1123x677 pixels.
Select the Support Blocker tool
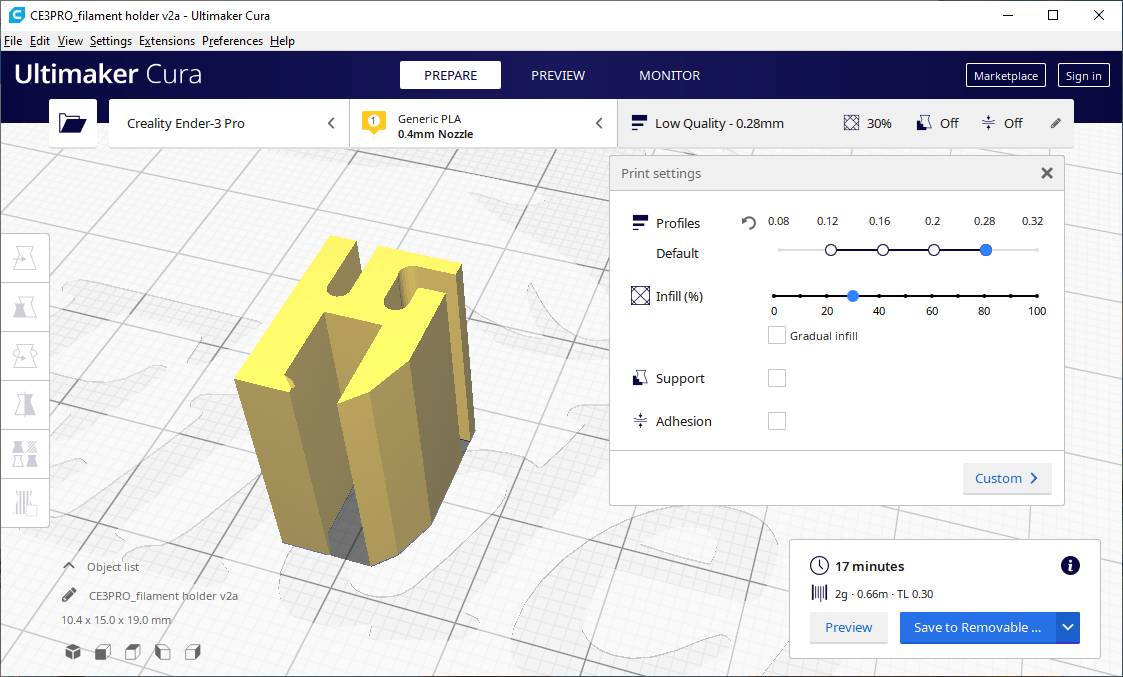pos(25,503)
